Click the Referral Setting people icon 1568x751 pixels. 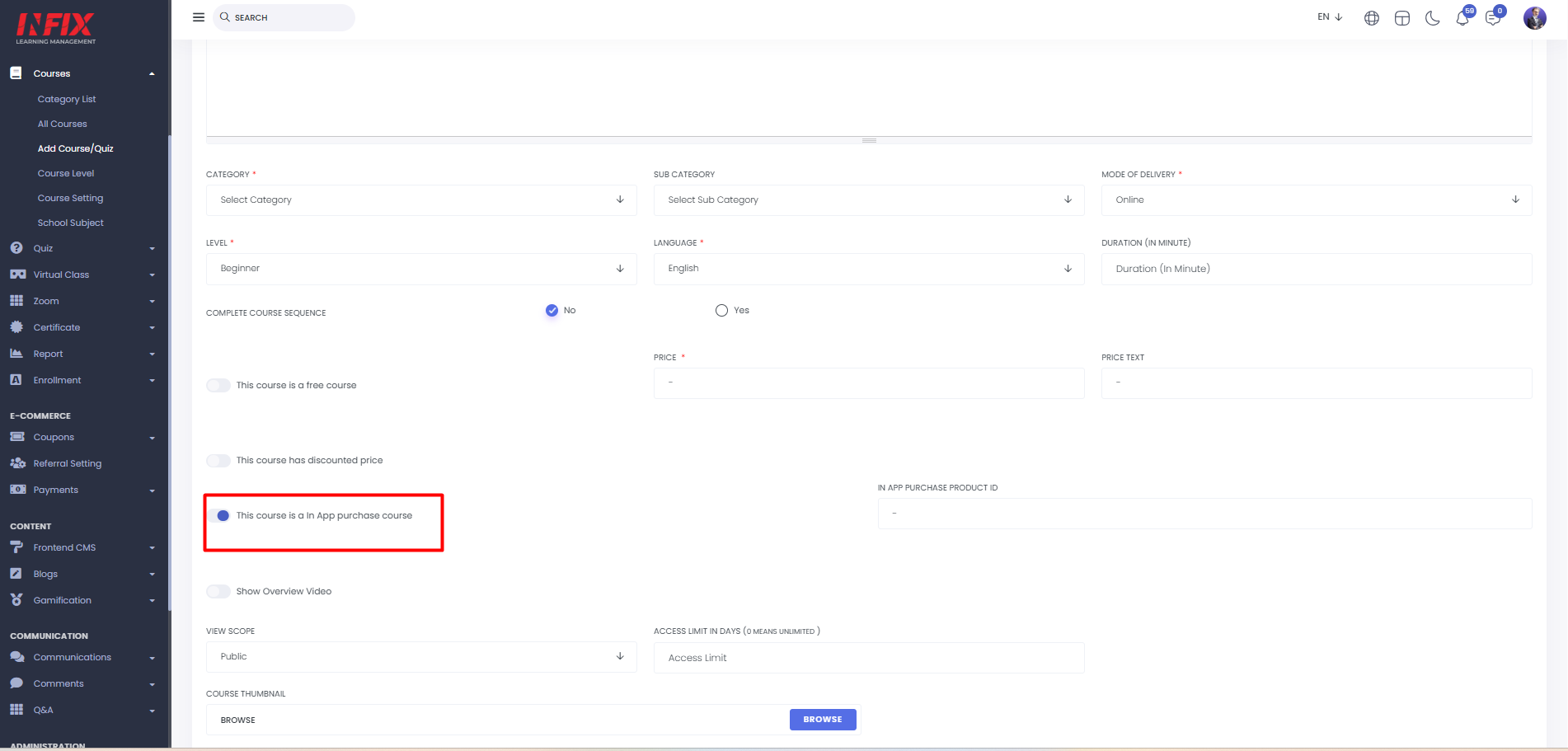click(17, 463)
